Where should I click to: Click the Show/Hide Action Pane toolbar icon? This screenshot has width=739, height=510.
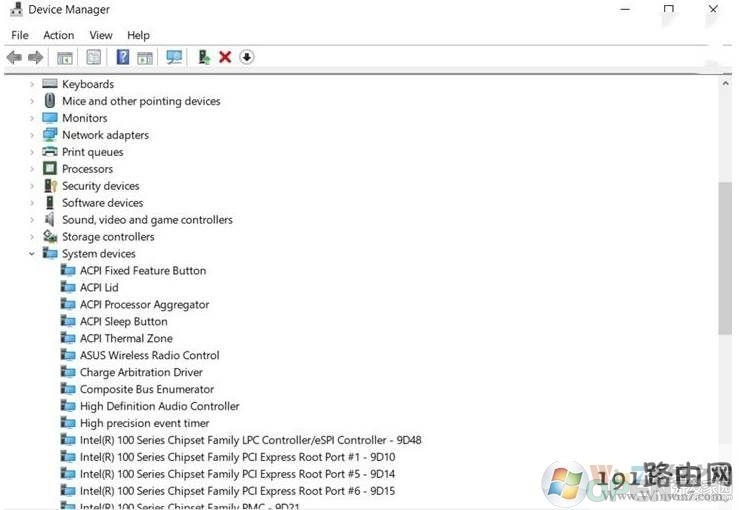145,58
